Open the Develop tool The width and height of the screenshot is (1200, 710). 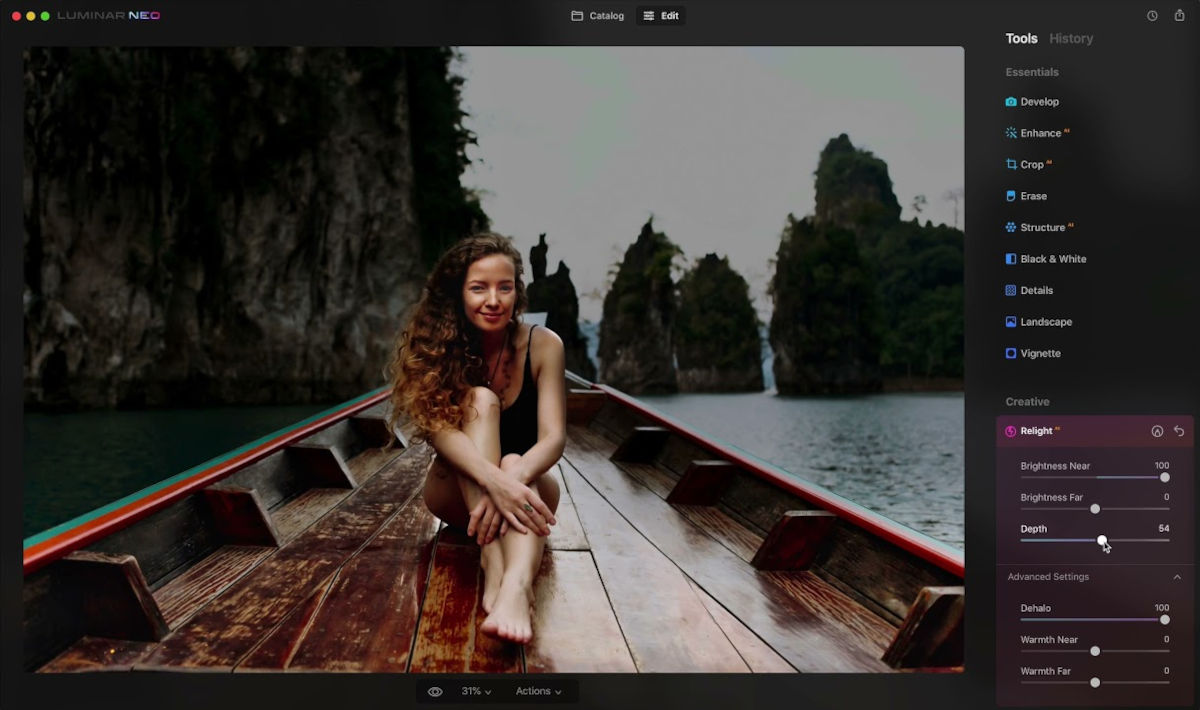pos(1038,102)
